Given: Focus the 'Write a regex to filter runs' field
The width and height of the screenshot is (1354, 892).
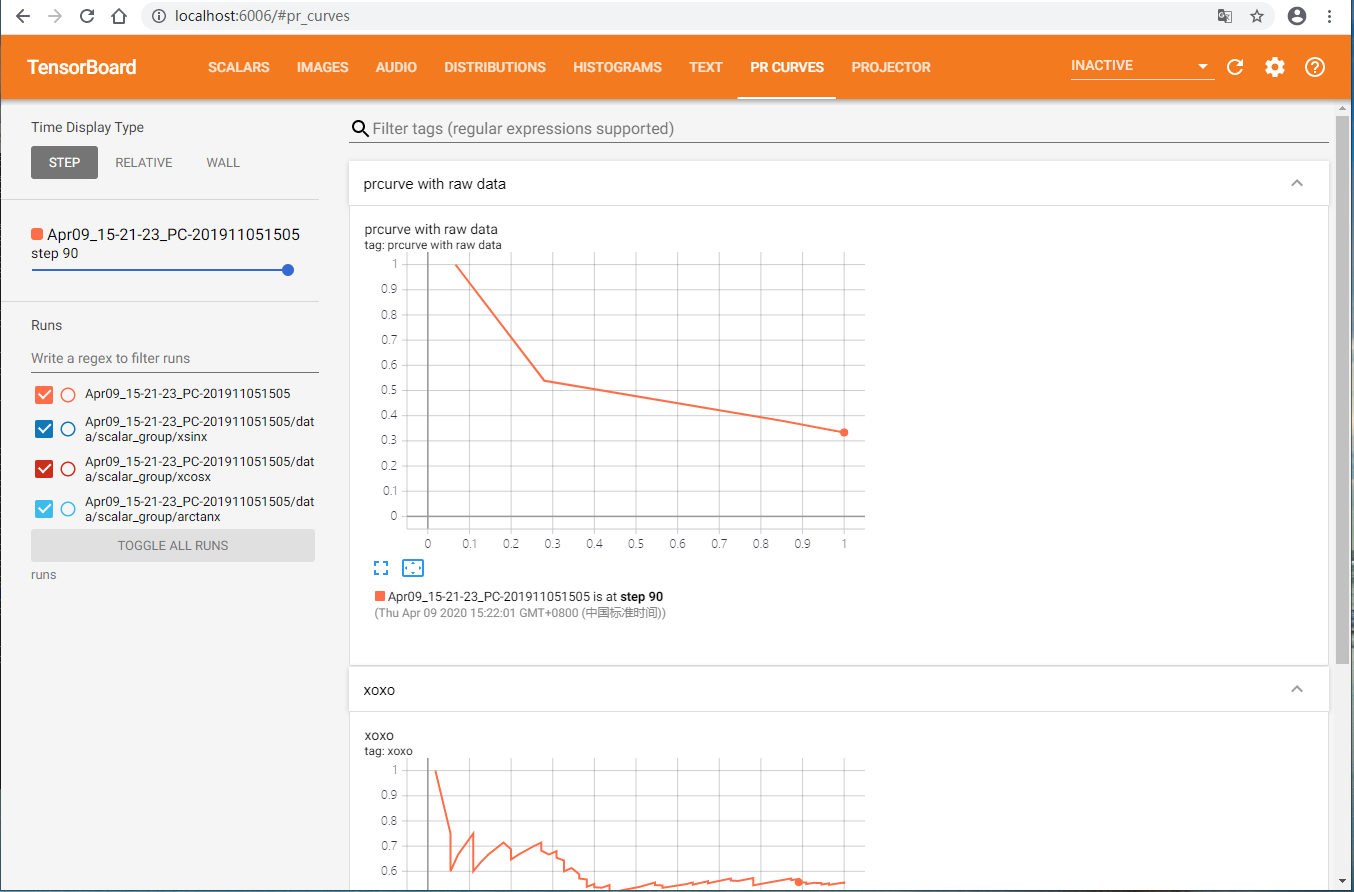Looking at the screenshot, I should click(175, 358).
